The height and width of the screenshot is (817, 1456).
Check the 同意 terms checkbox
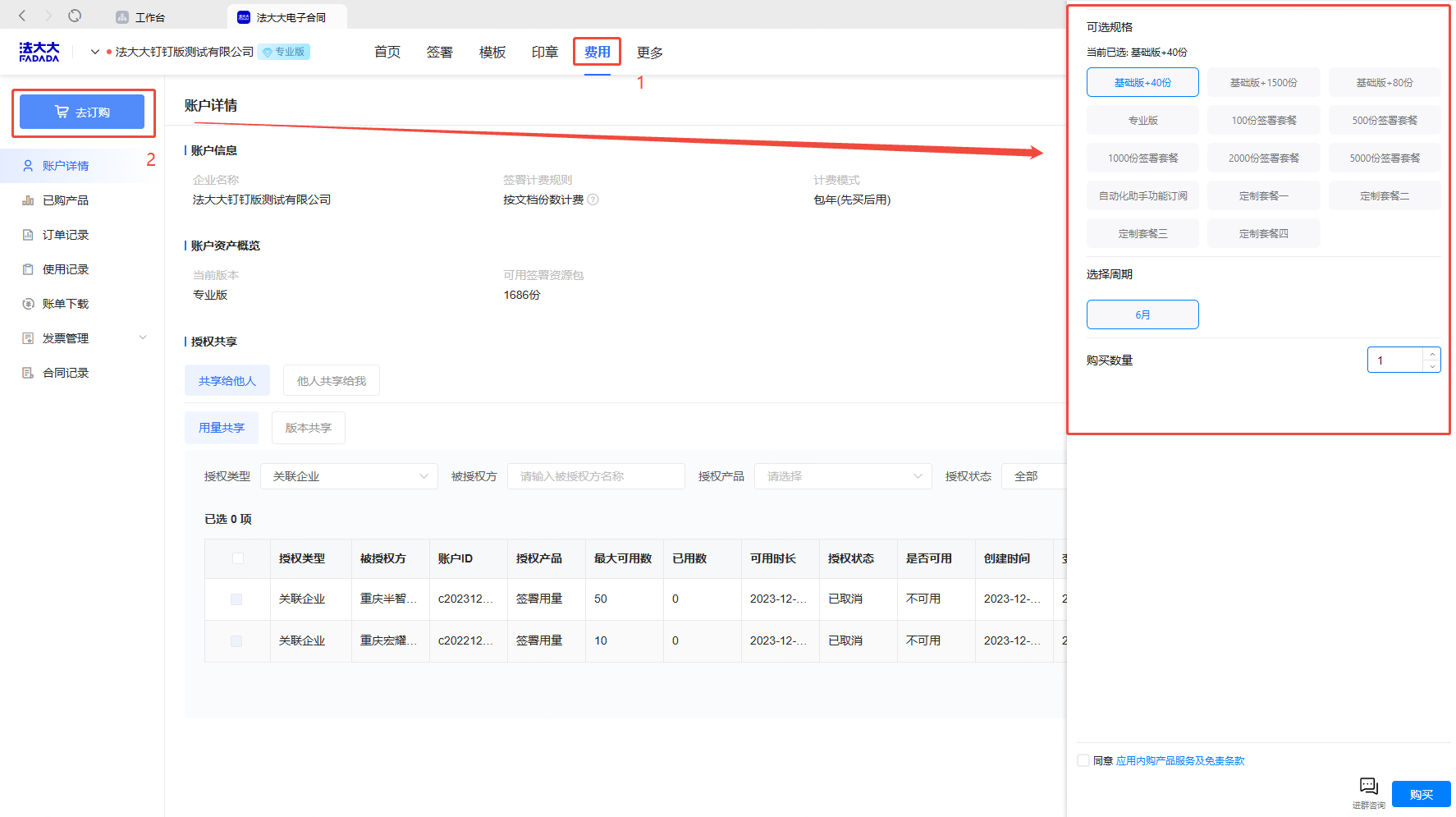pos(1083,760)
